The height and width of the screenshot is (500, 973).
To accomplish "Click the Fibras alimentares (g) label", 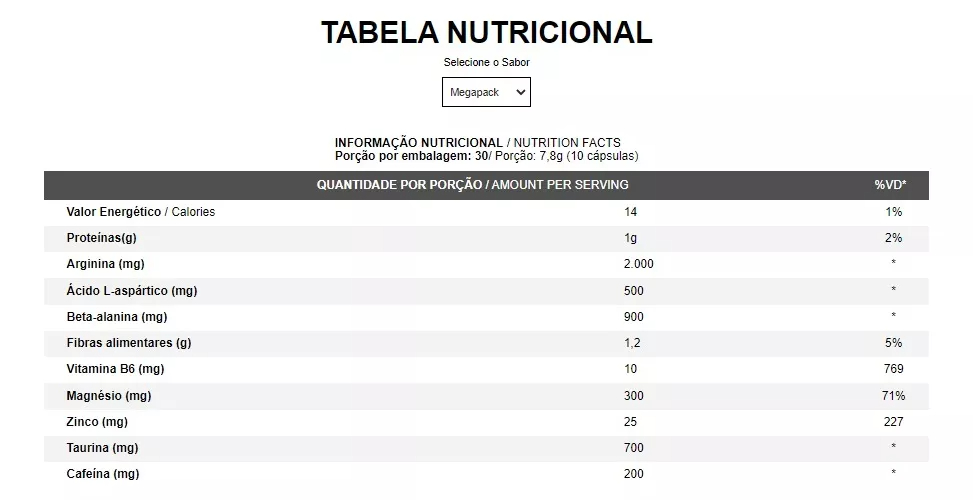I will point(128,343).
